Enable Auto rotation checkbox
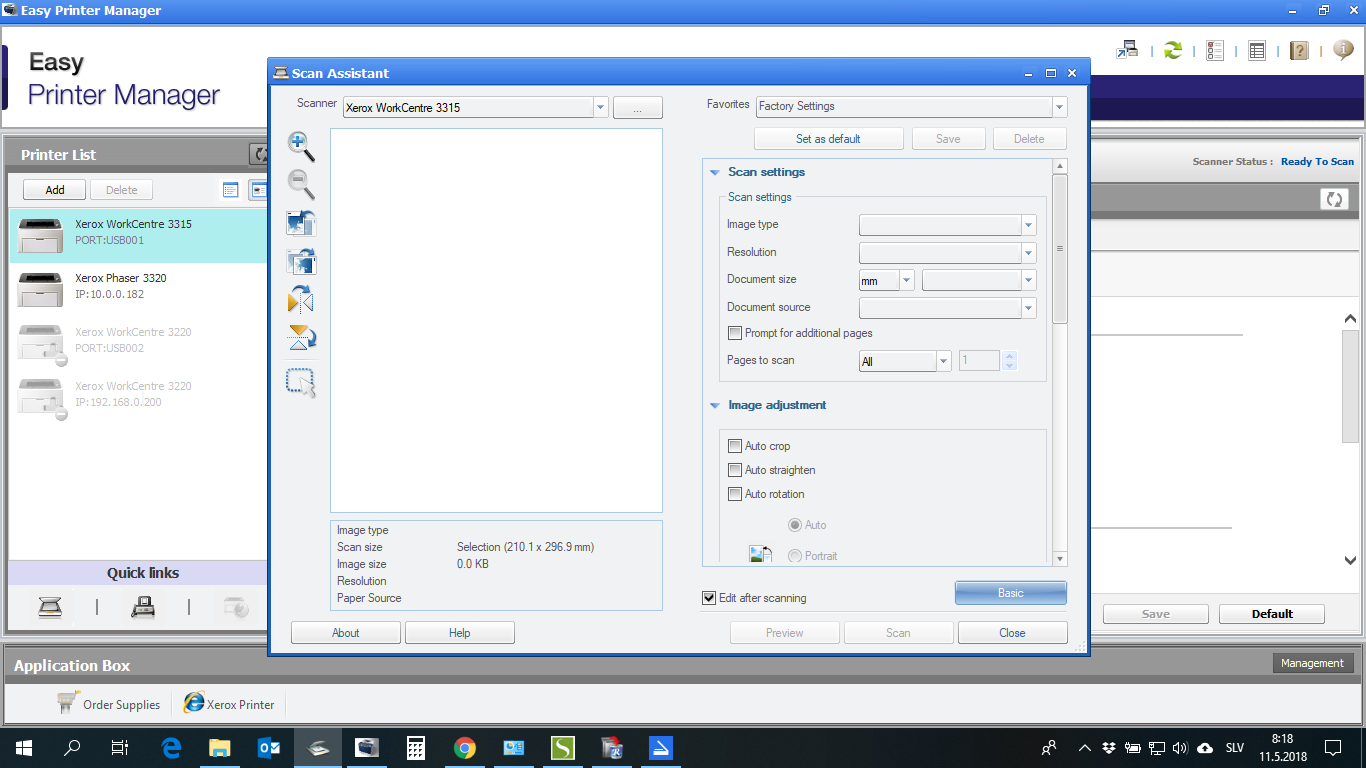The height and width of the screenshot is (768, 1366). pyautogui.click(x=735, y=494)
